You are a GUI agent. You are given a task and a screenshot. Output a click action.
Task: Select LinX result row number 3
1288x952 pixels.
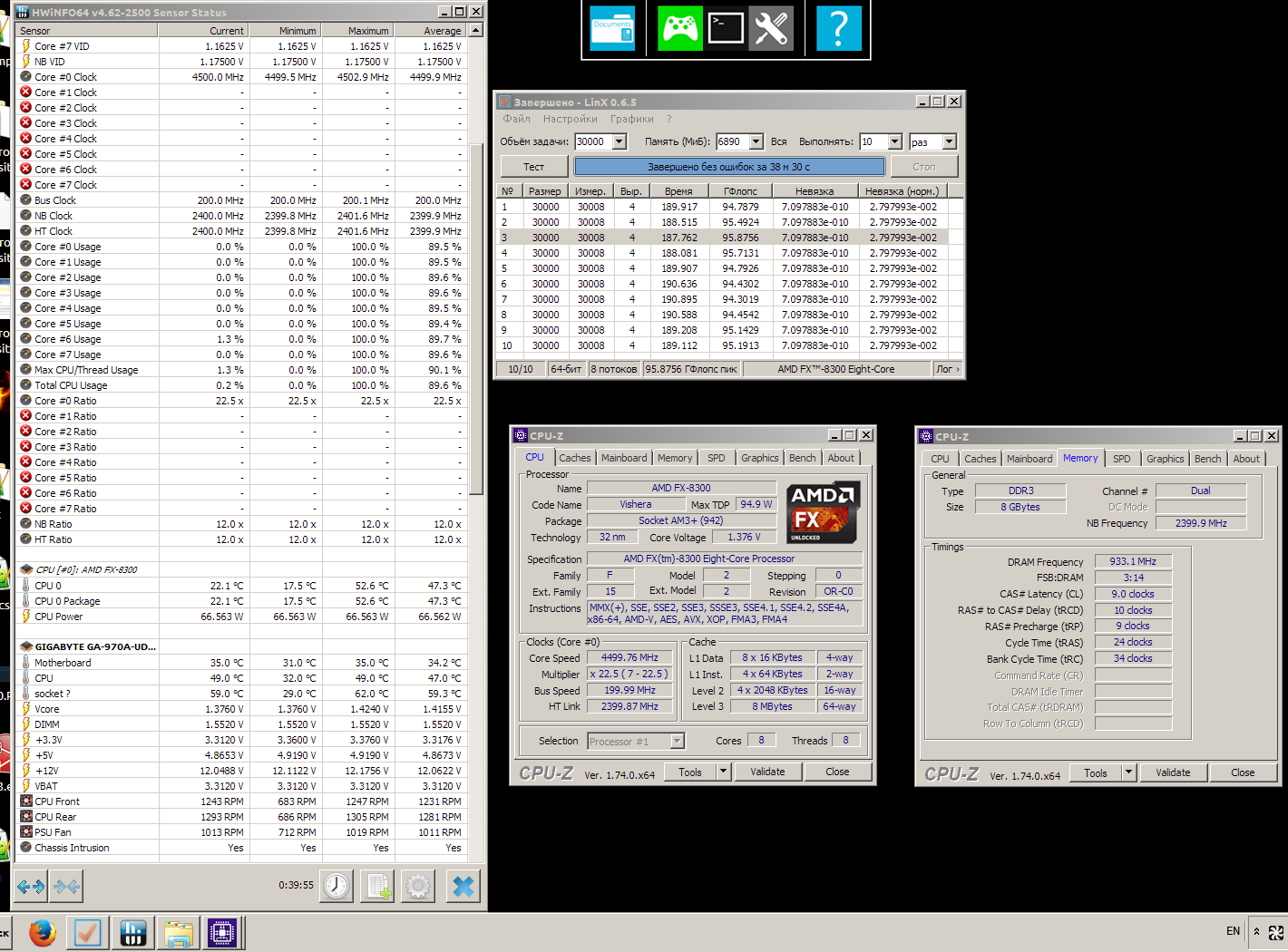click(x=723, y=238)
